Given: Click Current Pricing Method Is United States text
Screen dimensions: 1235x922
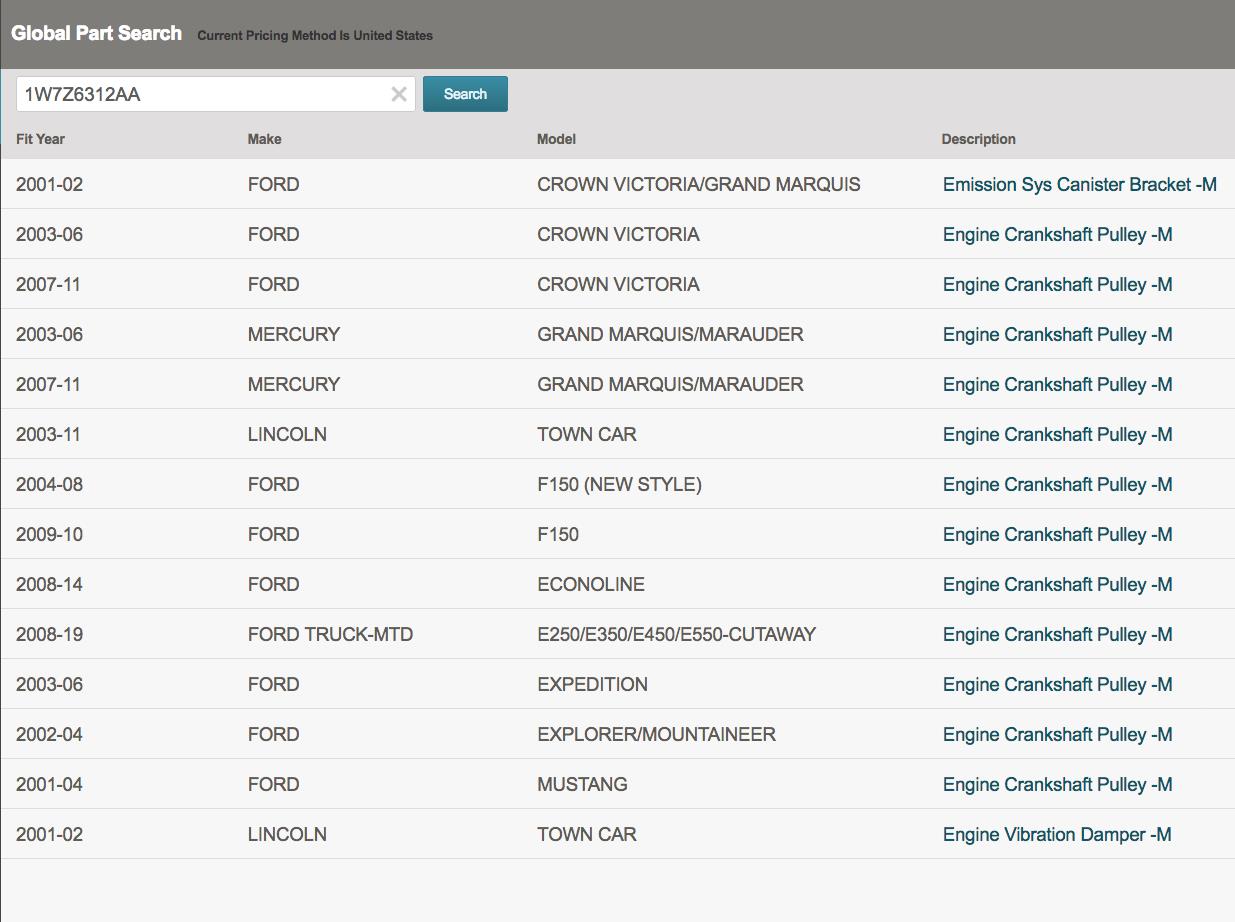Looking at the screenshot, I should [315, 35].
